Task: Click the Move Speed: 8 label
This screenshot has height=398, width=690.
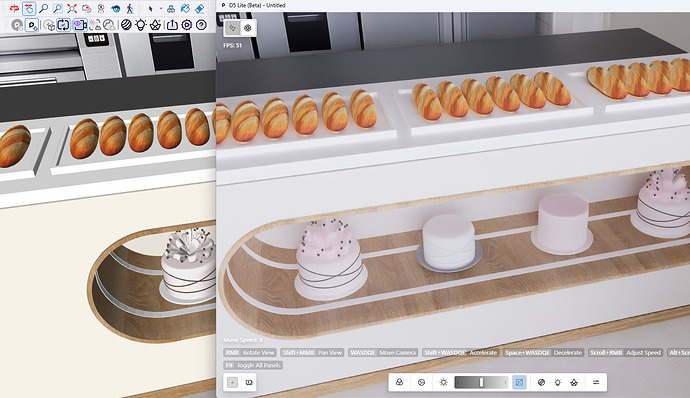Action: click(x=243, y=340)
